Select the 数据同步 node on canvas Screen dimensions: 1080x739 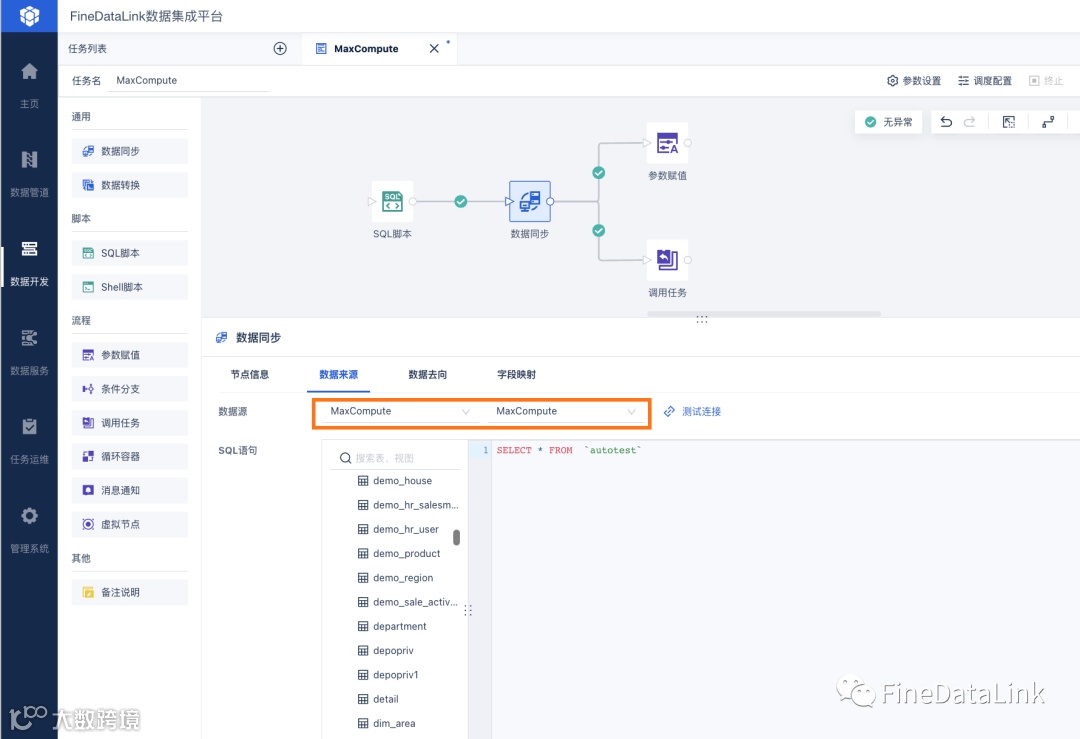pyautogui.click(x=530, y=201)
